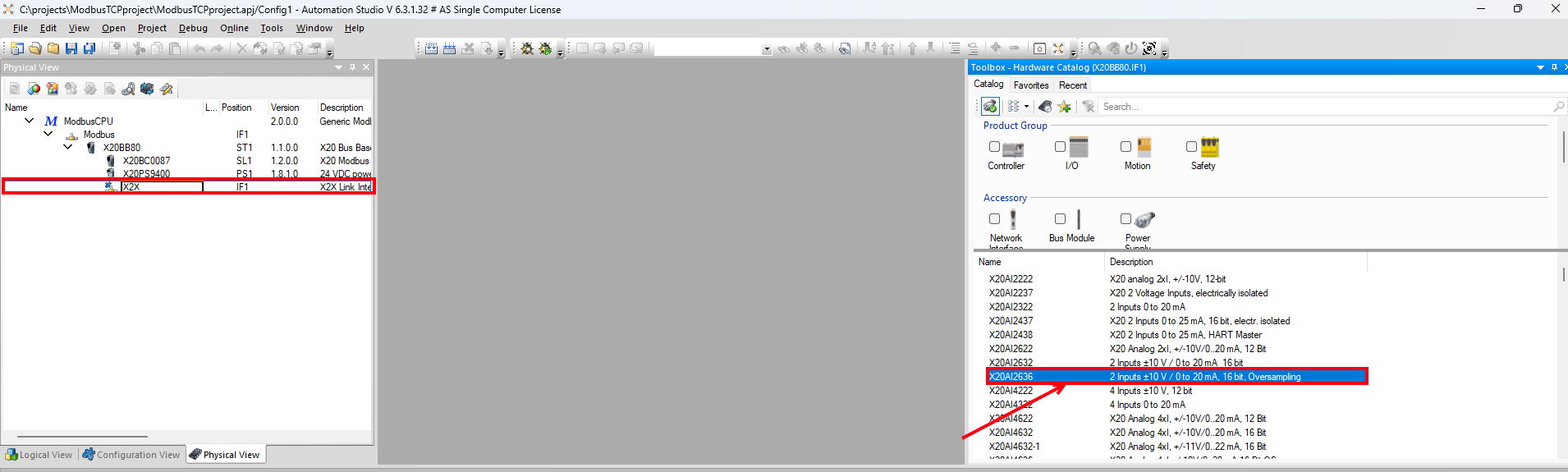Open the Project menu
This screenshot has width=1568, height=472.
(x=152, y=28)
